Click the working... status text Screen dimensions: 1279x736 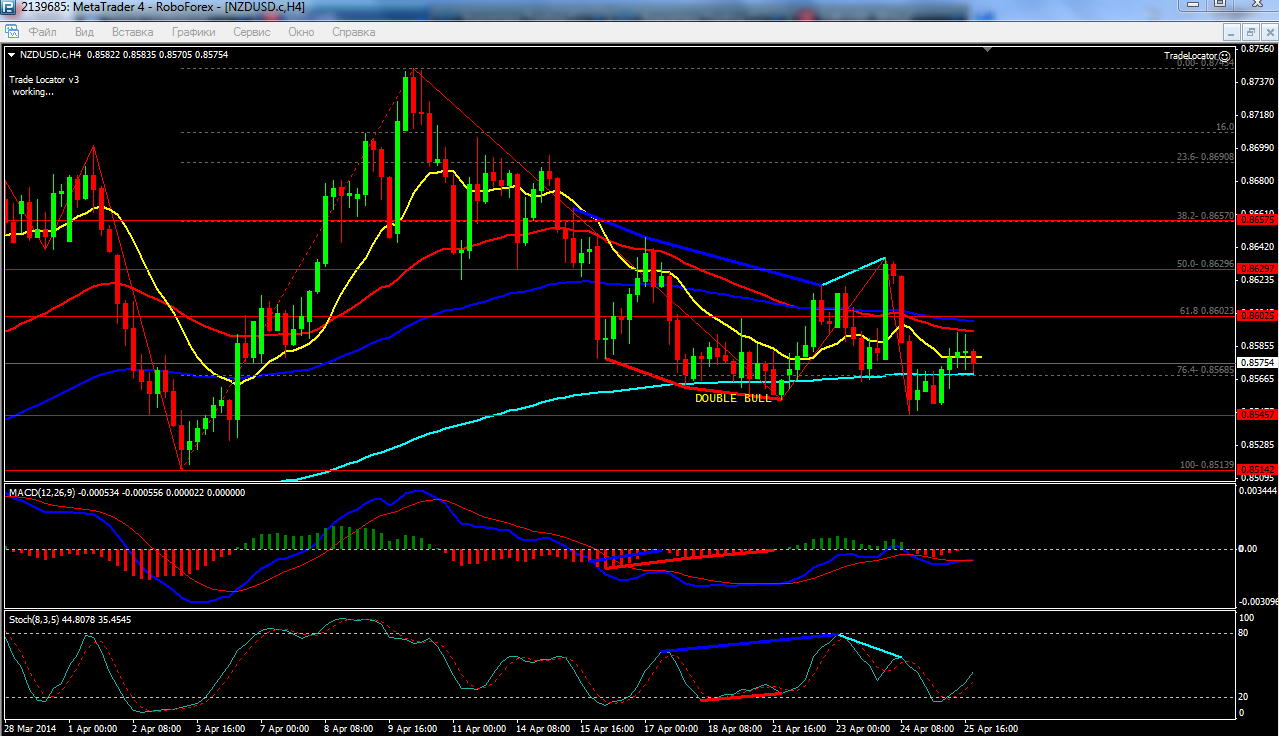32,92
